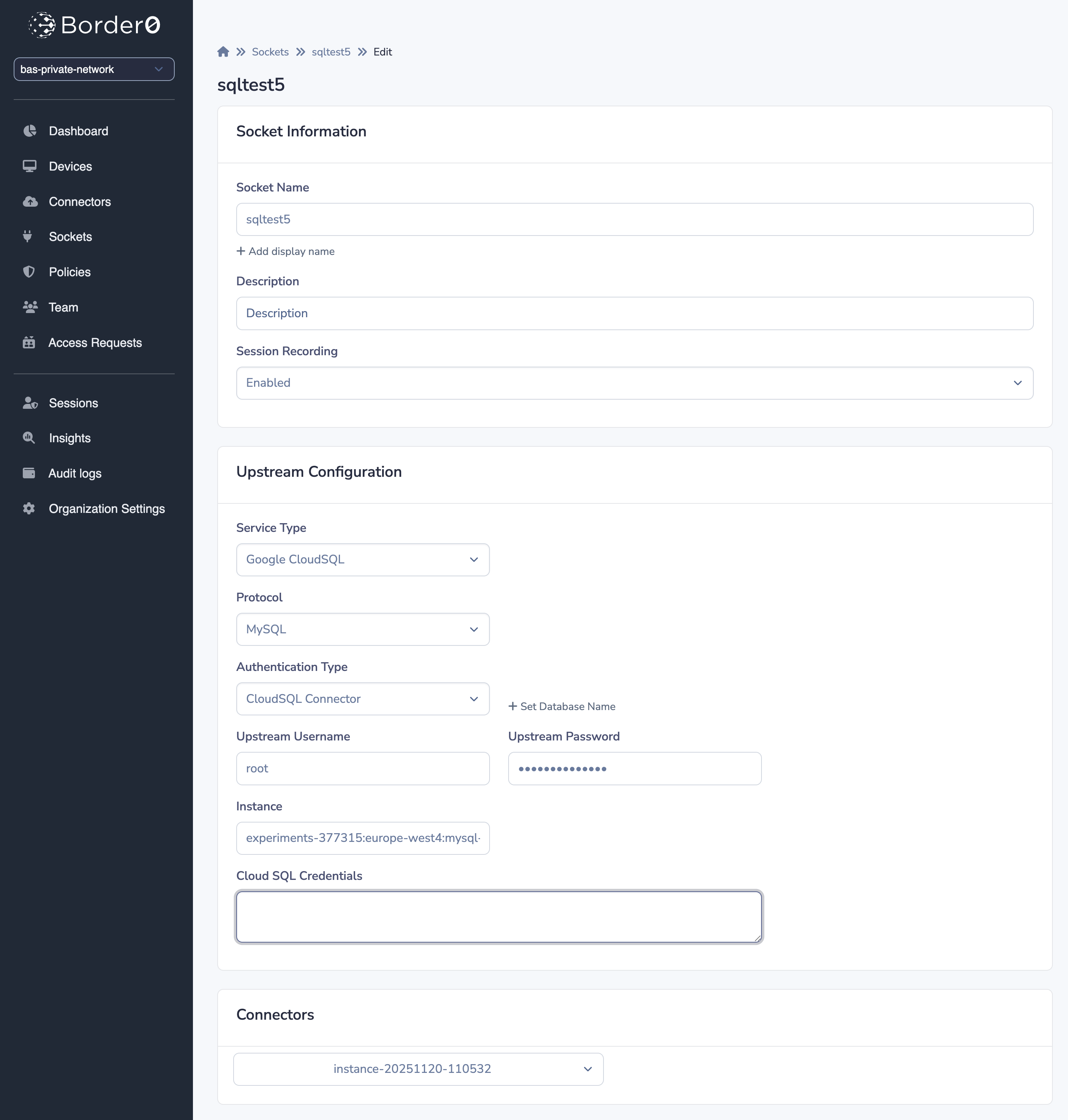Change the Protocol MySQL dropdown
The image size is (1068, 1120).
coord(363,629)
